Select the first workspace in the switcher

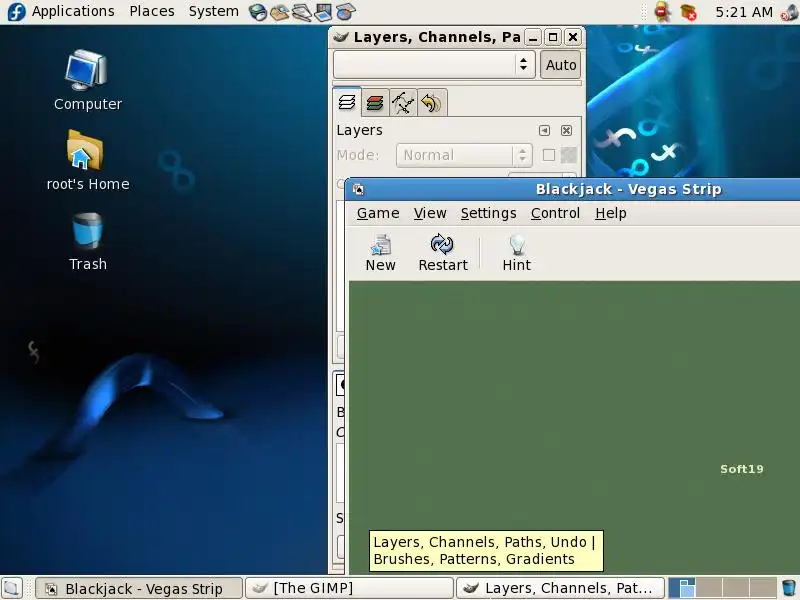[682, 588]
